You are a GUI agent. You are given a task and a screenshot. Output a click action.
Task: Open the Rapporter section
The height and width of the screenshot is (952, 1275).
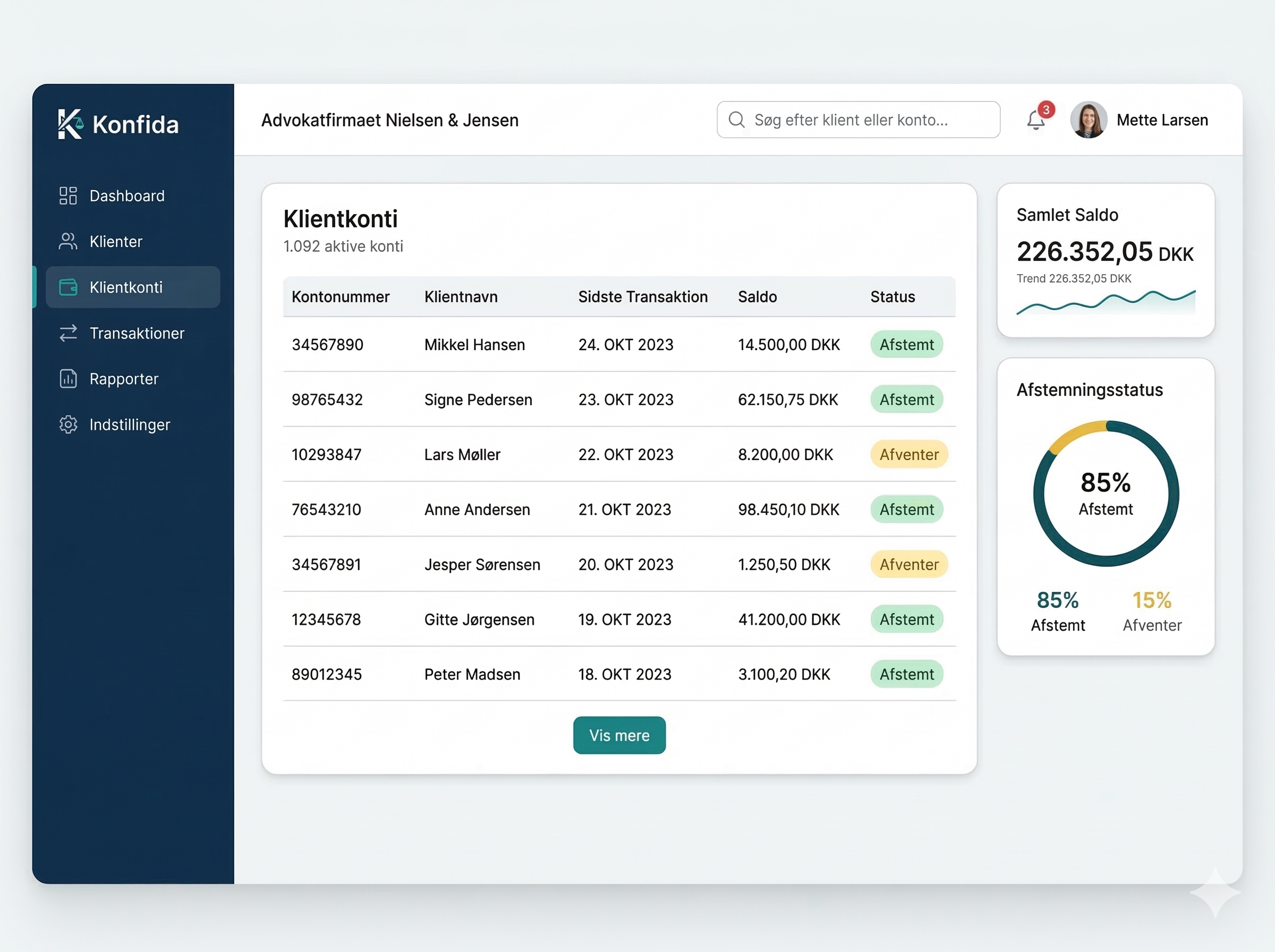[x=133, y=379]
